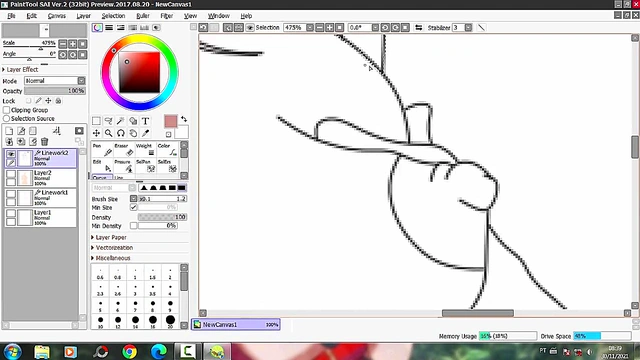
Task: Create a new normal layer
Action: click(9, 131)
